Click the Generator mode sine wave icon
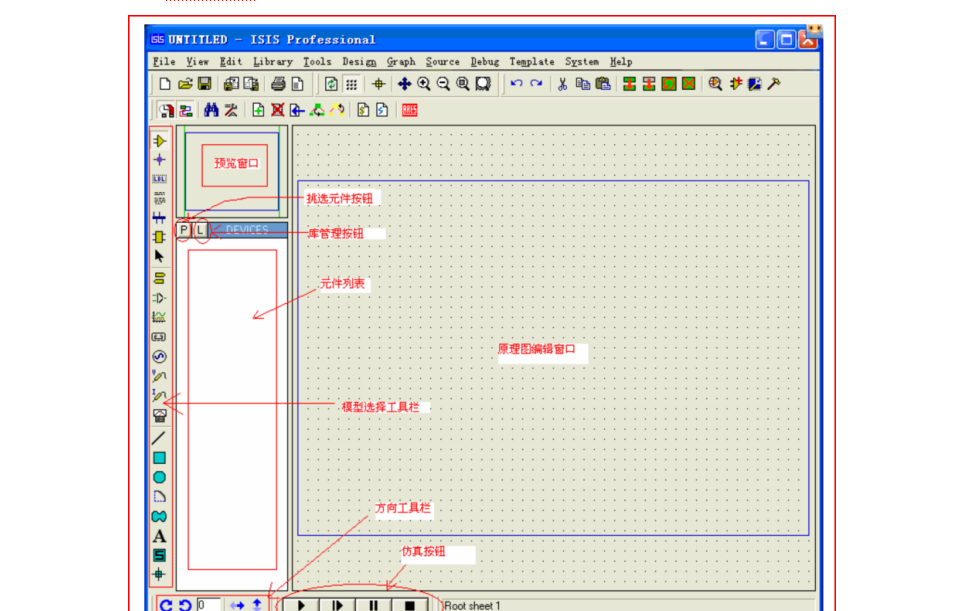This screenshot has width=978, height=611. [159, 356]
